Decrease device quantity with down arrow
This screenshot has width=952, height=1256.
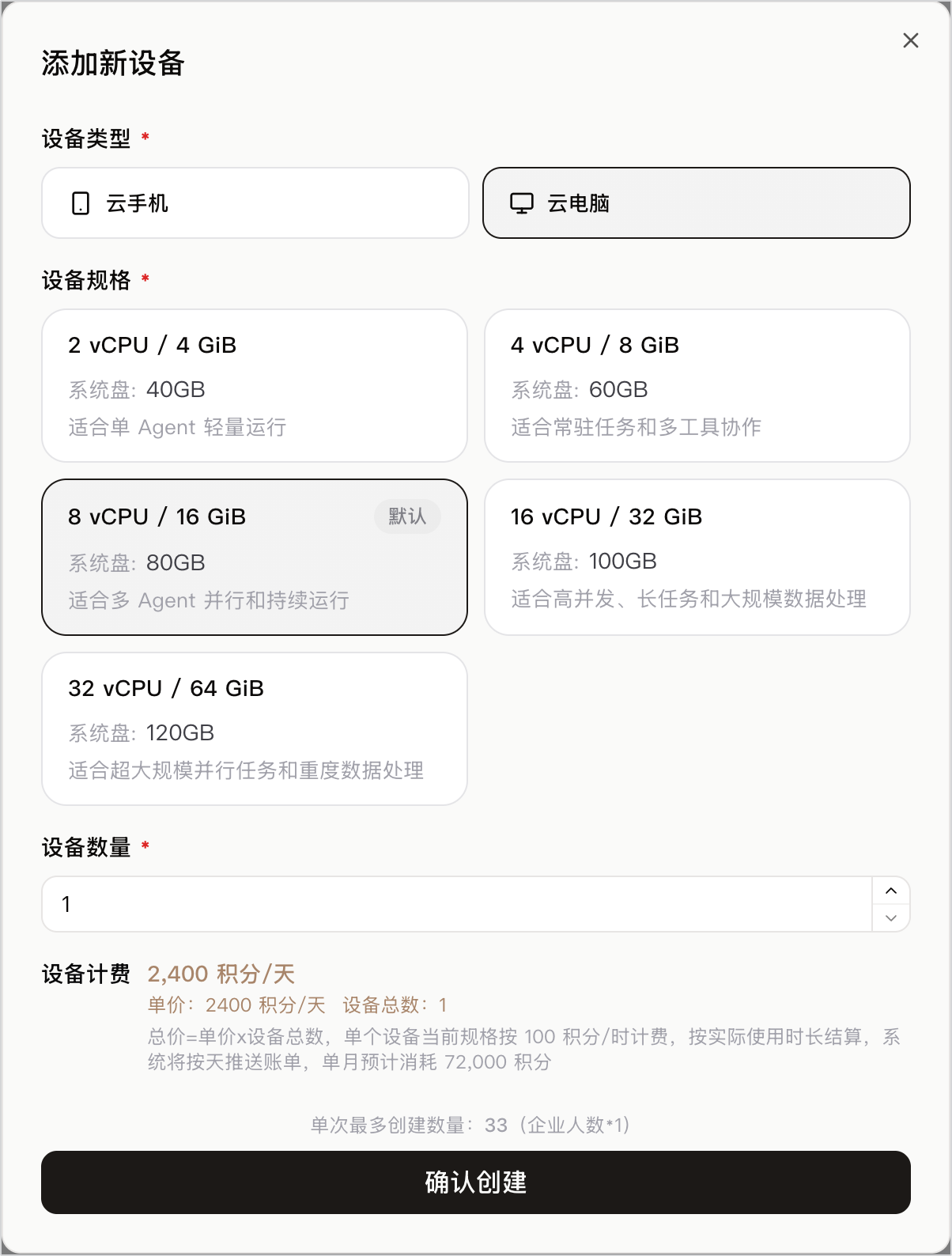pos(891,918)
